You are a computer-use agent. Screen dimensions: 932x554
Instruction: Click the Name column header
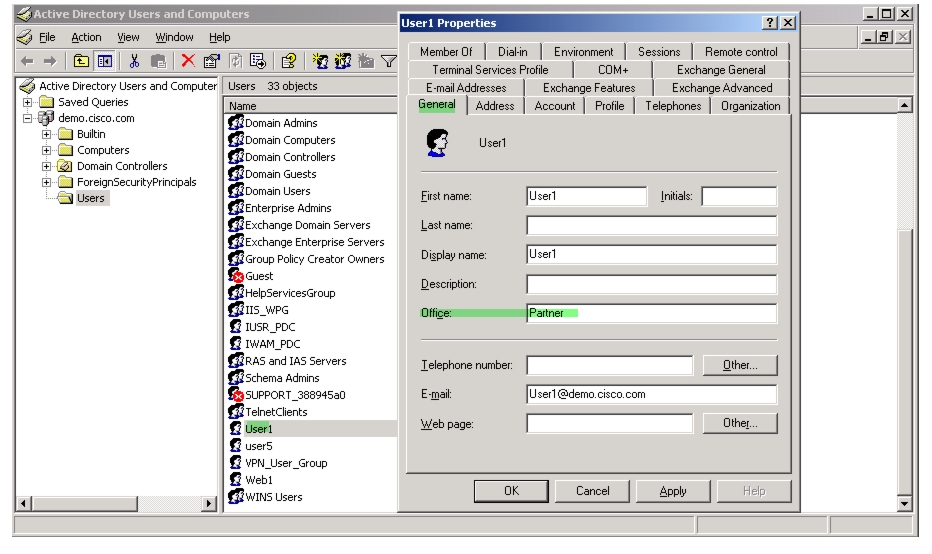[310, 106]
